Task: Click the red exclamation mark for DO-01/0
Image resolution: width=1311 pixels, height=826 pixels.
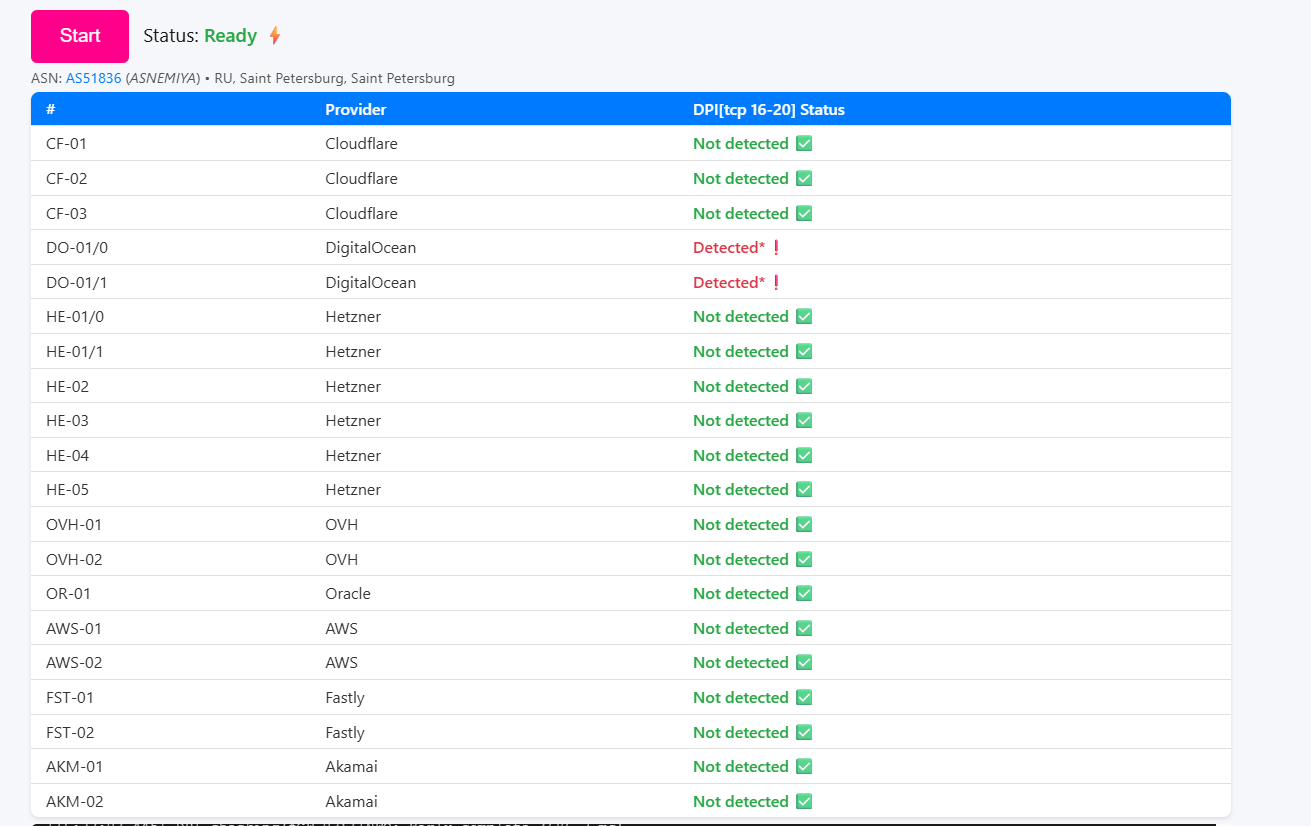Action: tap(776, 248)
